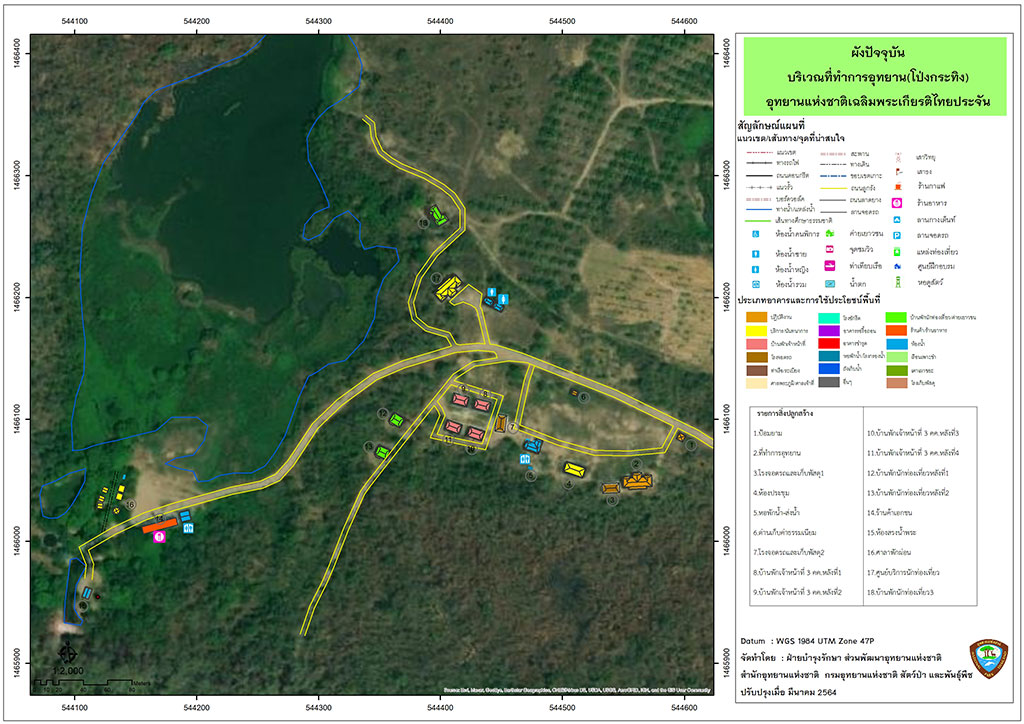Click the 1:2,000 scale label

tap(68, 670)
